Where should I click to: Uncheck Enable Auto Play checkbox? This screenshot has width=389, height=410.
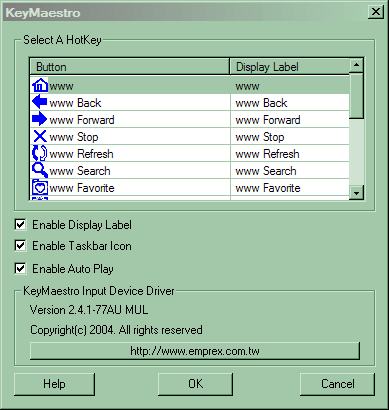pyautogui.click(x=20, y=268)
